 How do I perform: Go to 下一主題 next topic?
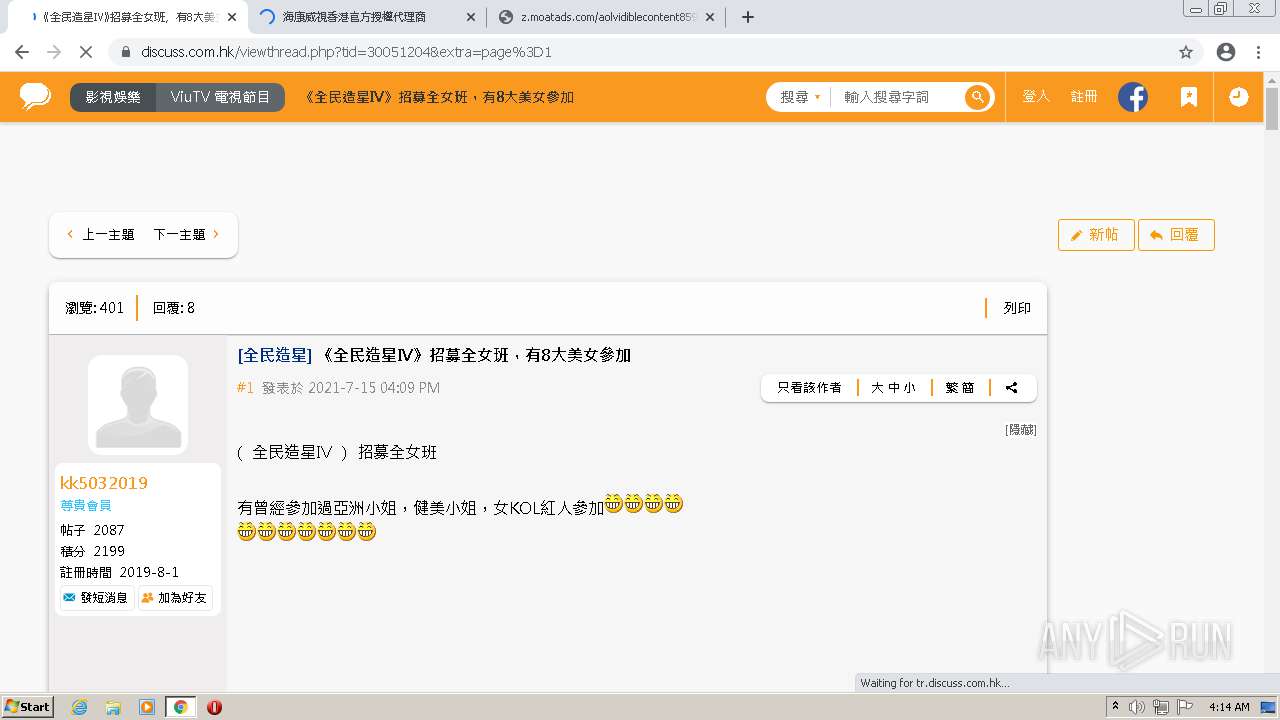[x=187, y=235]
